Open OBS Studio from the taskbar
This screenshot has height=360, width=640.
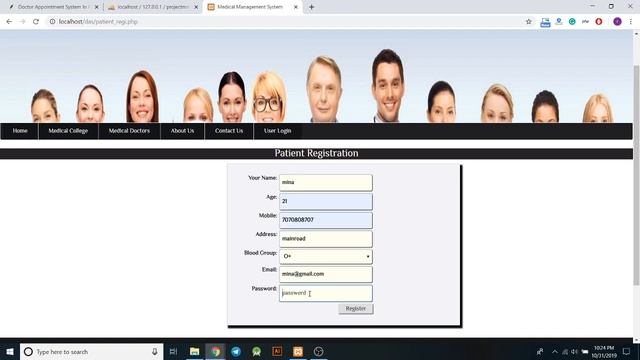click(x=319, y=351)
